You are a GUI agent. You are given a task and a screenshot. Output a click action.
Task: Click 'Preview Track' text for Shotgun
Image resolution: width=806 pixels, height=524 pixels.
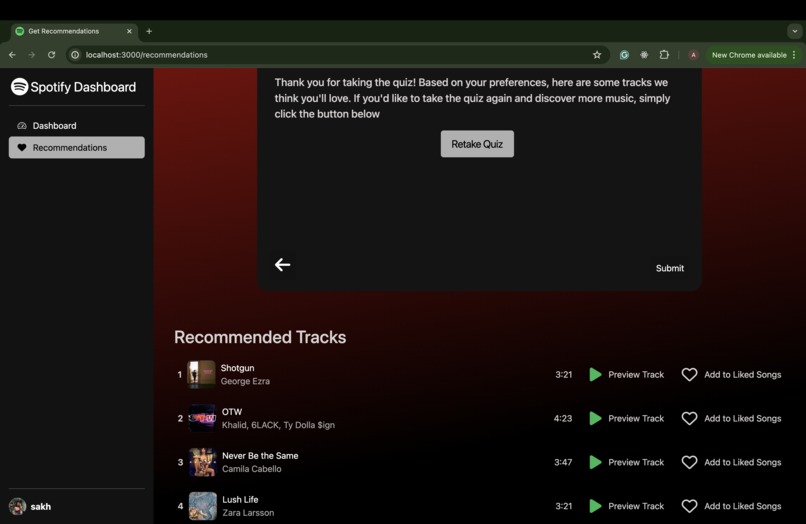coord(636,374)
